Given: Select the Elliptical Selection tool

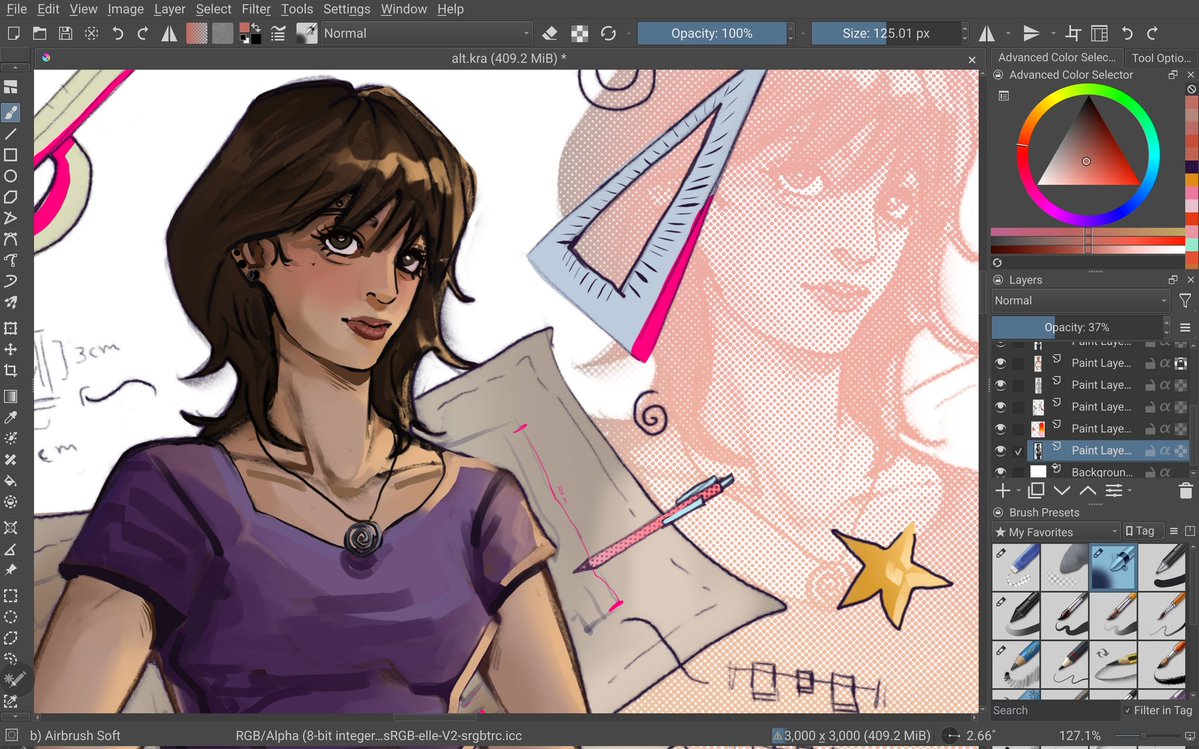Looking at the screenshot, I should tap(11, 617).
